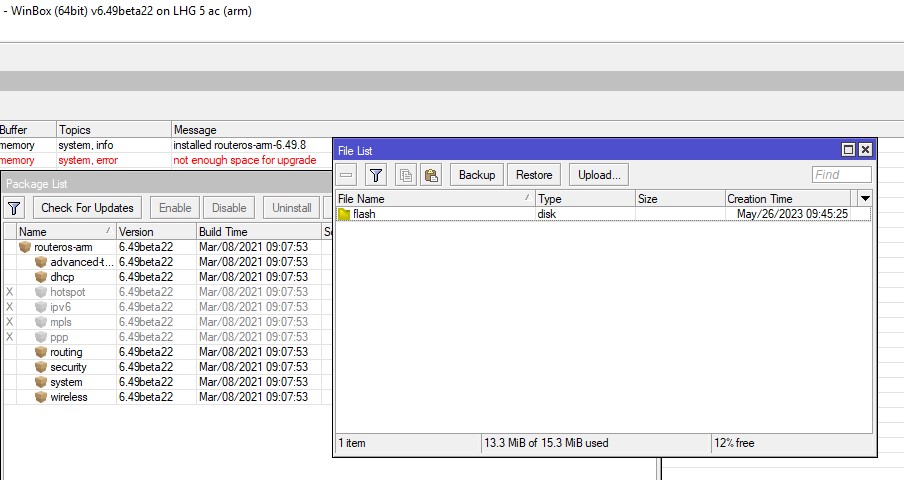The image size is (904, 480).
Task: Click the disabled ipv6 package icon
Action: click(x=41, y=307)
